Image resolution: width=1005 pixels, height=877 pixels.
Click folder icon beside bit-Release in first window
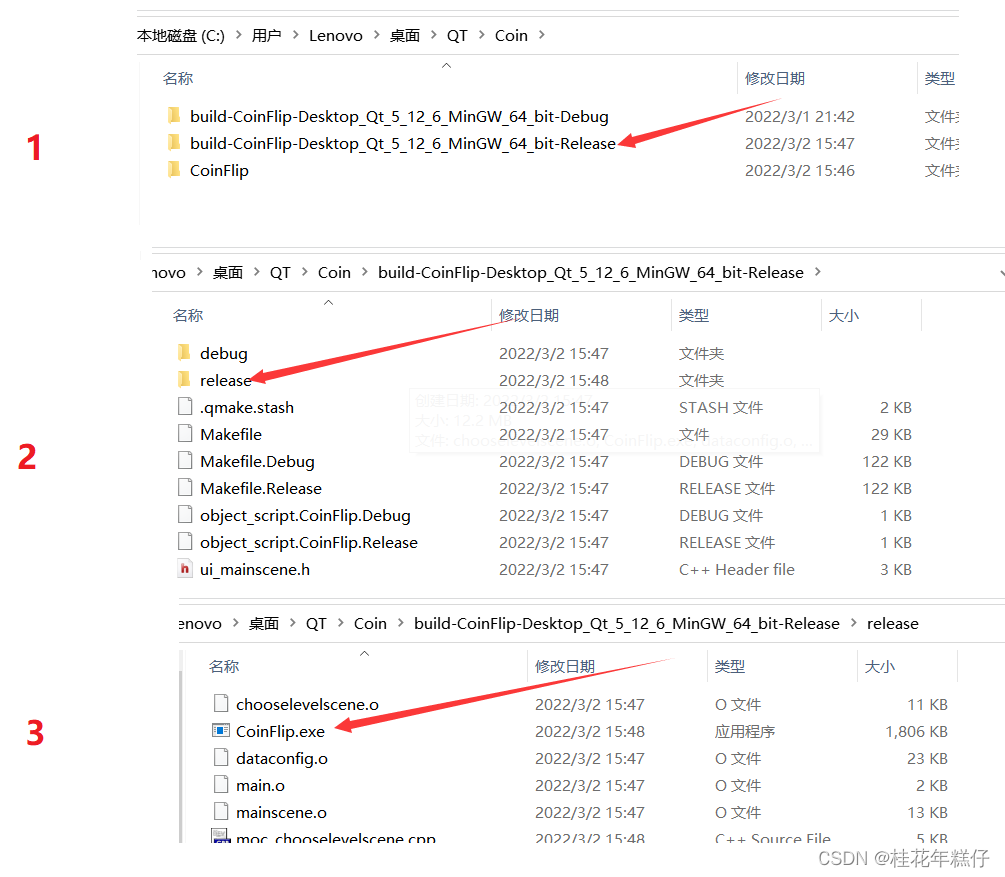[x=174, y=143]
